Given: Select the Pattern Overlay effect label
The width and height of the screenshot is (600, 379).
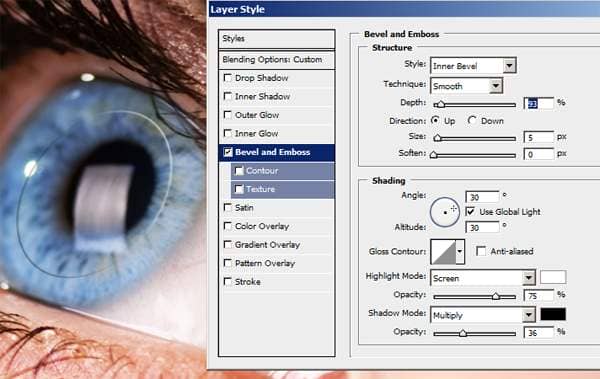Looking at the screenshot, I should tap(265, 263).
